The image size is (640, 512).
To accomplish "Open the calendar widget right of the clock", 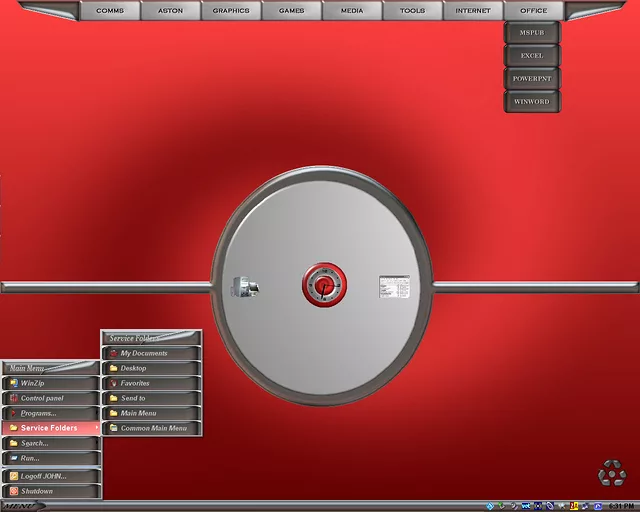I will coord(394,287).
